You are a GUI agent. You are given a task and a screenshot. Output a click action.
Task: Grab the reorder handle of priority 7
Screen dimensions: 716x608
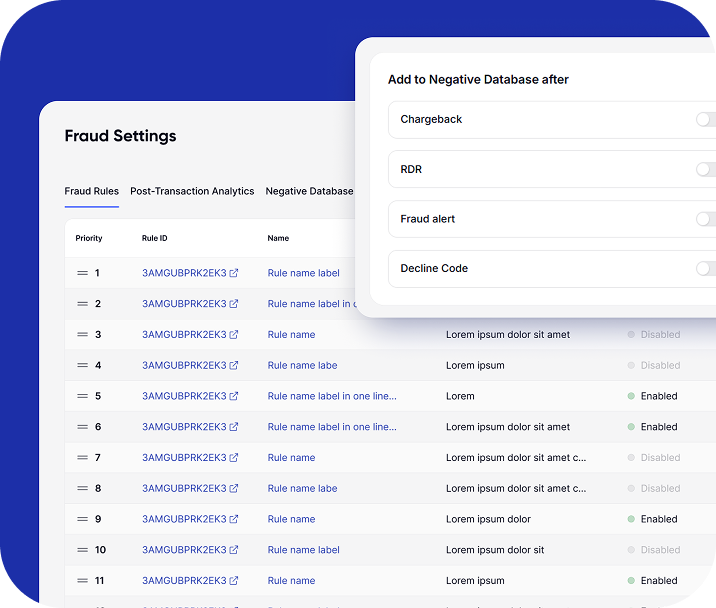coord(83,457)
